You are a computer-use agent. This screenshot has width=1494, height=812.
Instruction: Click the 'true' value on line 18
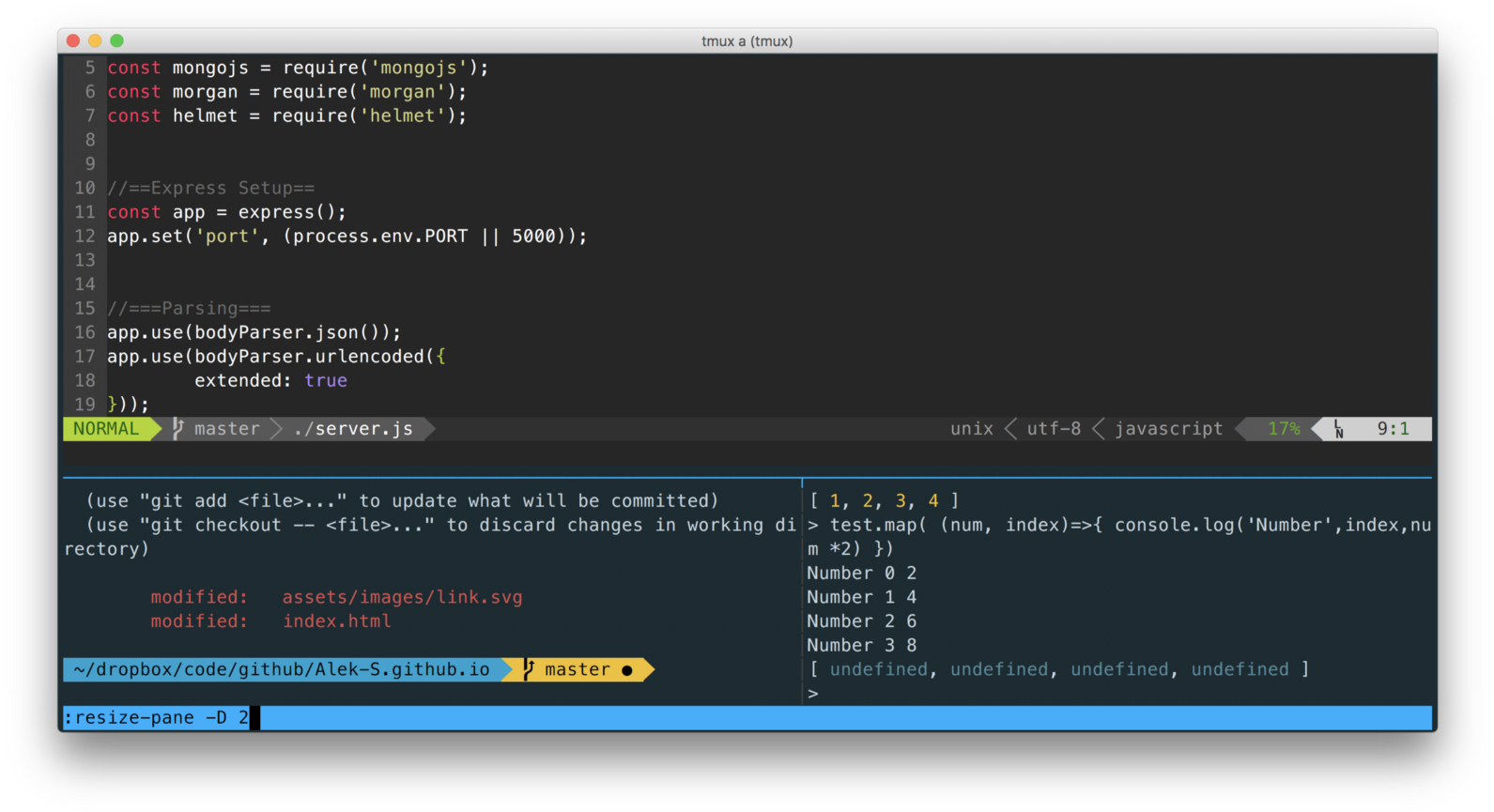point(326,380)
